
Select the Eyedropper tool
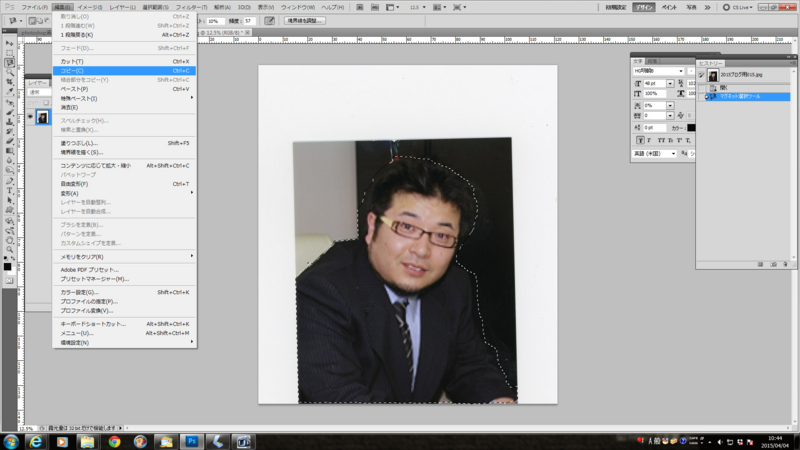coord(10,91)
